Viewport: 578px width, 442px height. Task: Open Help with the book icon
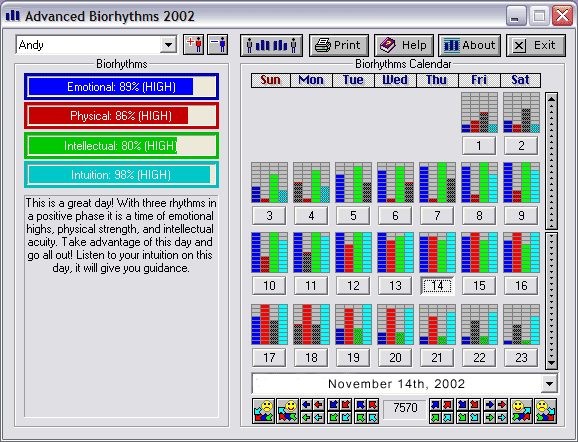[x=404, y=45]
